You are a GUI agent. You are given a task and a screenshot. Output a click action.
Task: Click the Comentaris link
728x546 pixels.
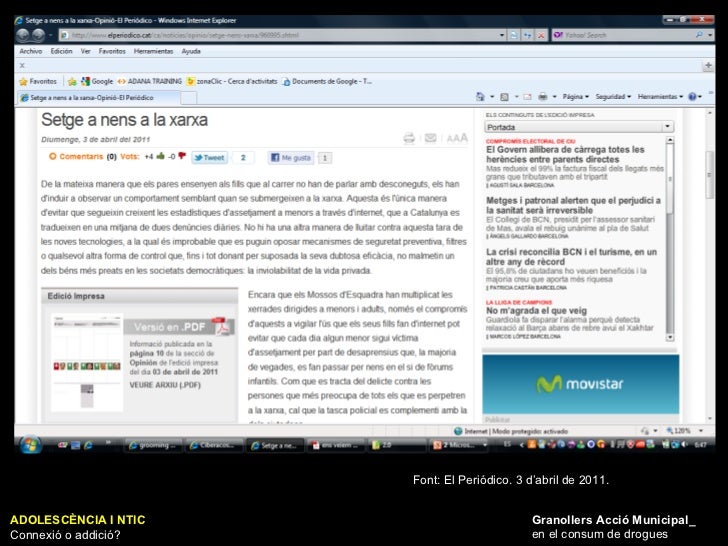click(81, 156)
